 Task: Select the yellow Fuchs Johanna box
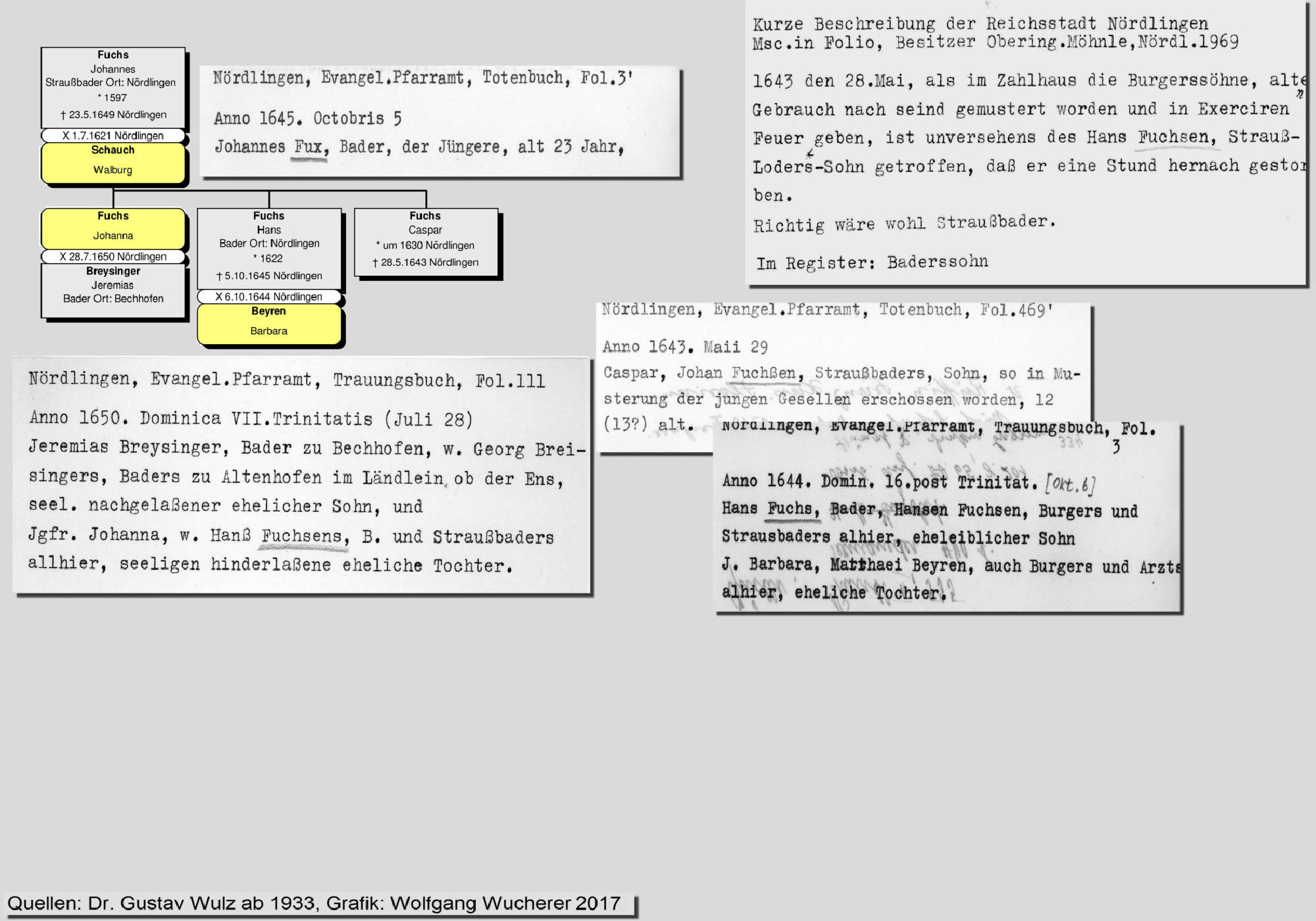point(113,227)
